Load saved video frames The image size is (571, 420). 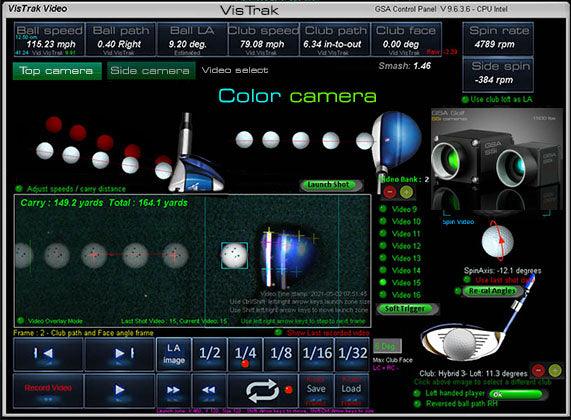point(351,389)
